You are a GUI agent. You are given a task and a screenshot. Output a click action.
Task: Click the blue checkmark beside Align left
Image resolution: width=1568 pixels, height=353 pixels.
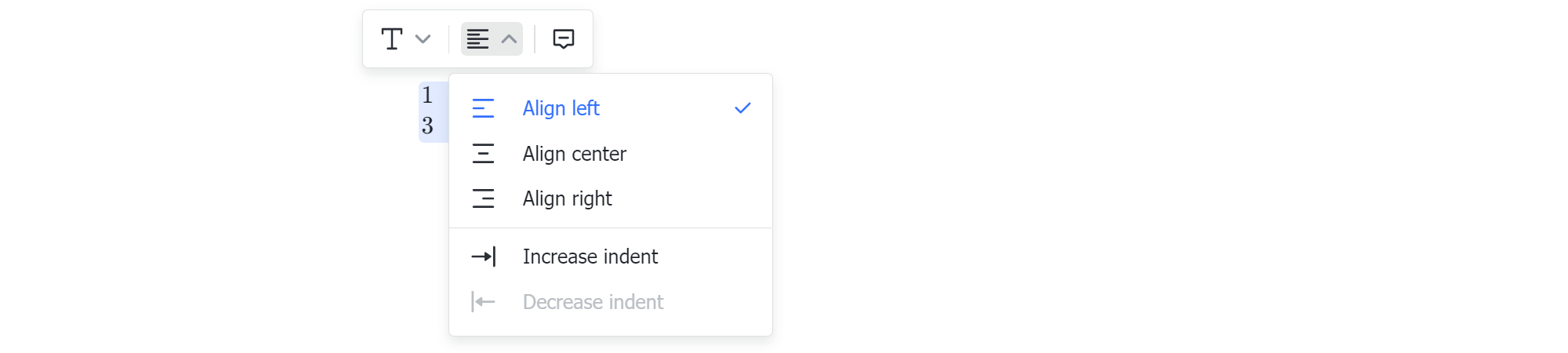pyautogui.click(x=742, y=108)
